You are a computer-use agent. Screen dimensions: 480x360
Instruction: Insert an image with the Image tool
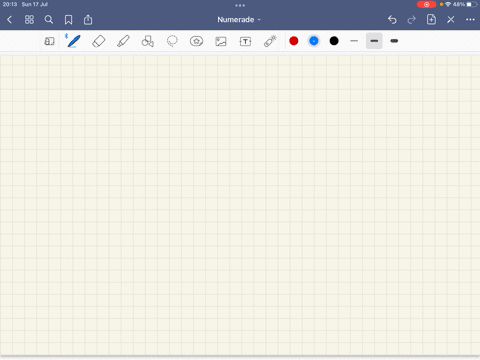[221, 41]
